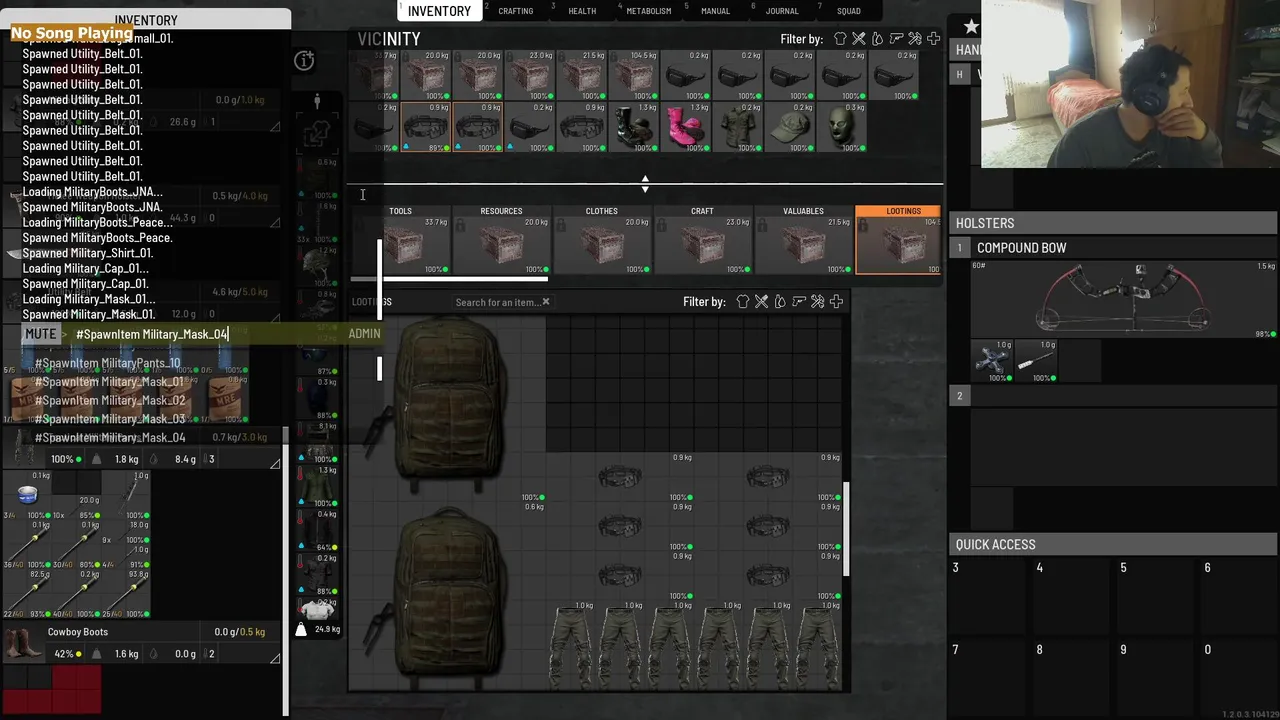Filter Vicinity by tools hammer icon

pyautogui.click(x=915, y=39)
